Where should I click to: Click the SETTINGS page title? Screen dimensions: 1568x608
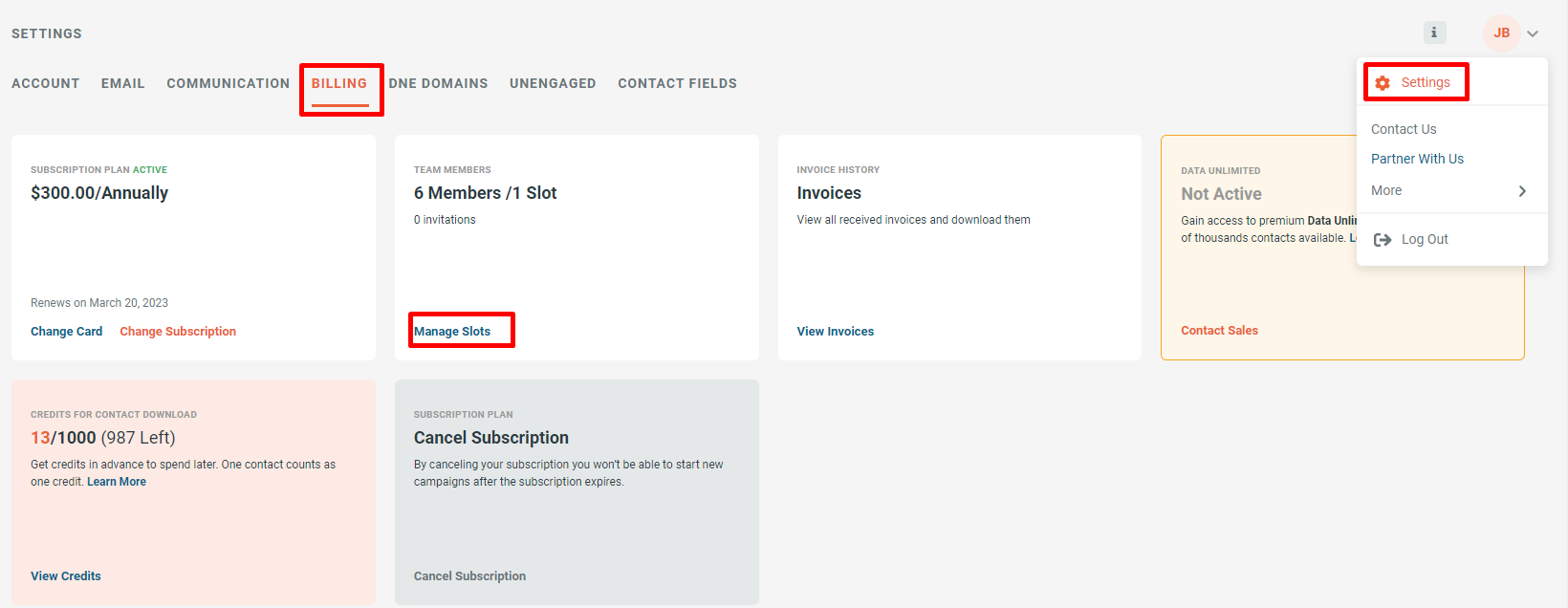47,33
